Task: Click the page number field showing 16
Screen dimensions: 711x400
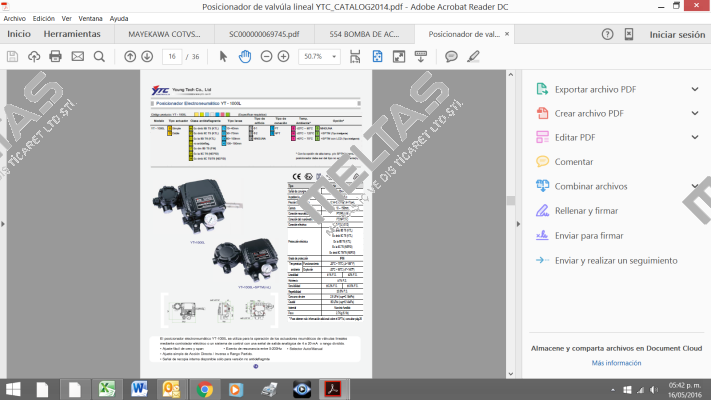Action: (x=172, y=57)
